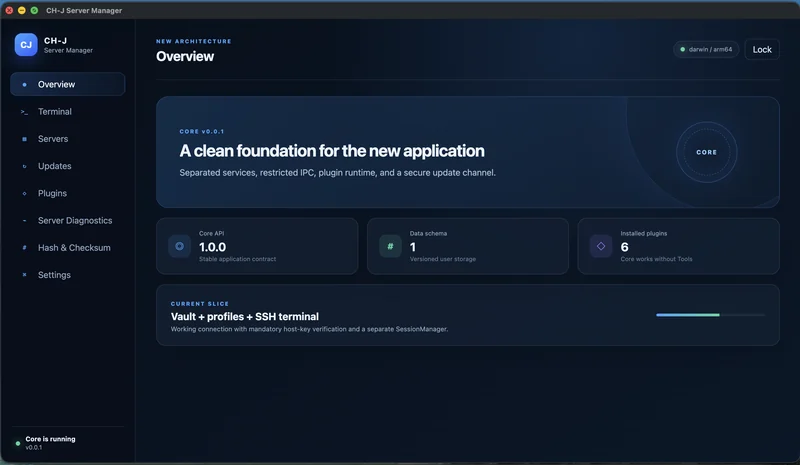Image resolution: width=800 pixels, height=465 pixels.
Task: Click the Lock button
Action: (x=762, y=50)
